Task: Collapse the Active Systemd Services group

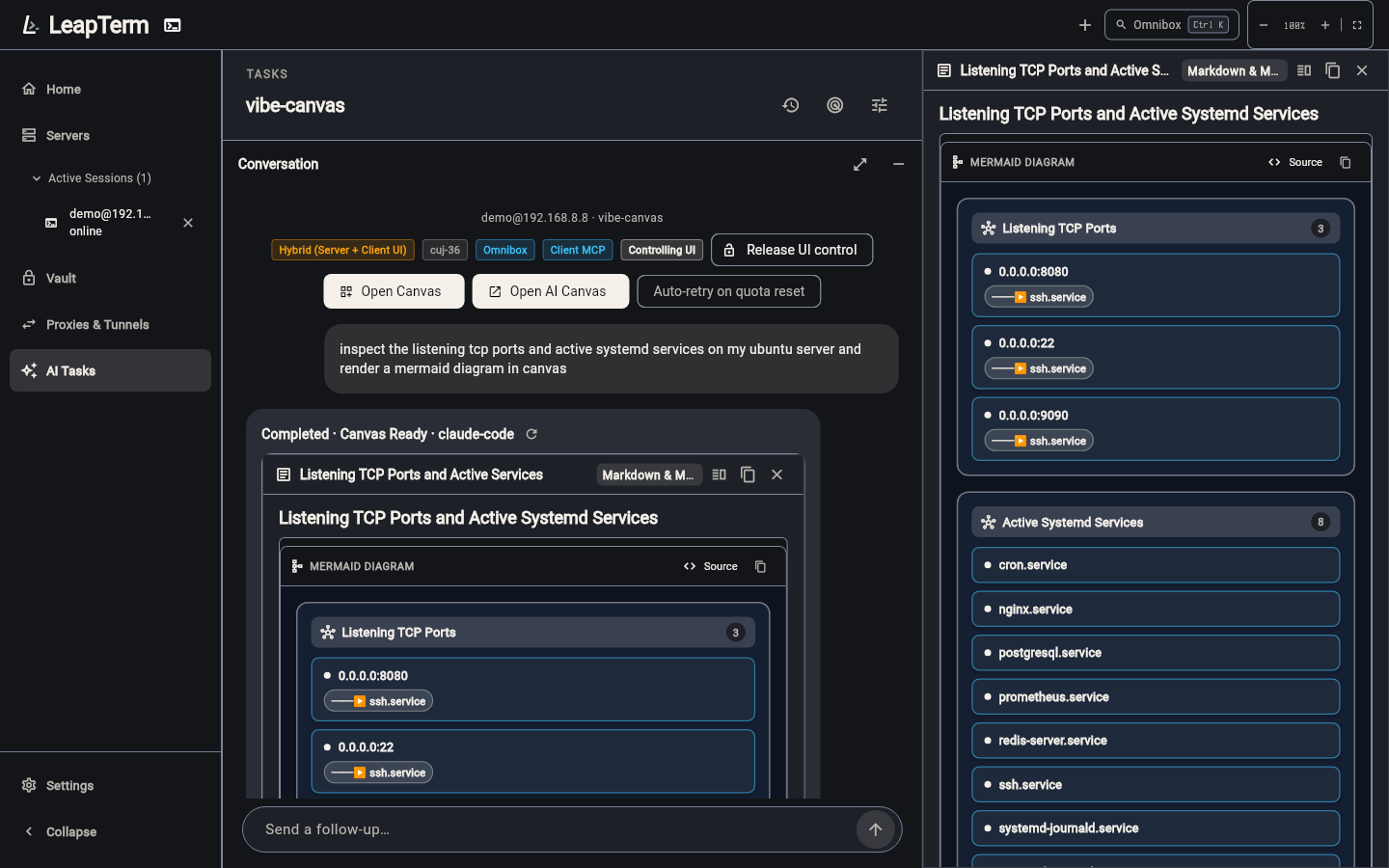Action: pos(1156,522)
